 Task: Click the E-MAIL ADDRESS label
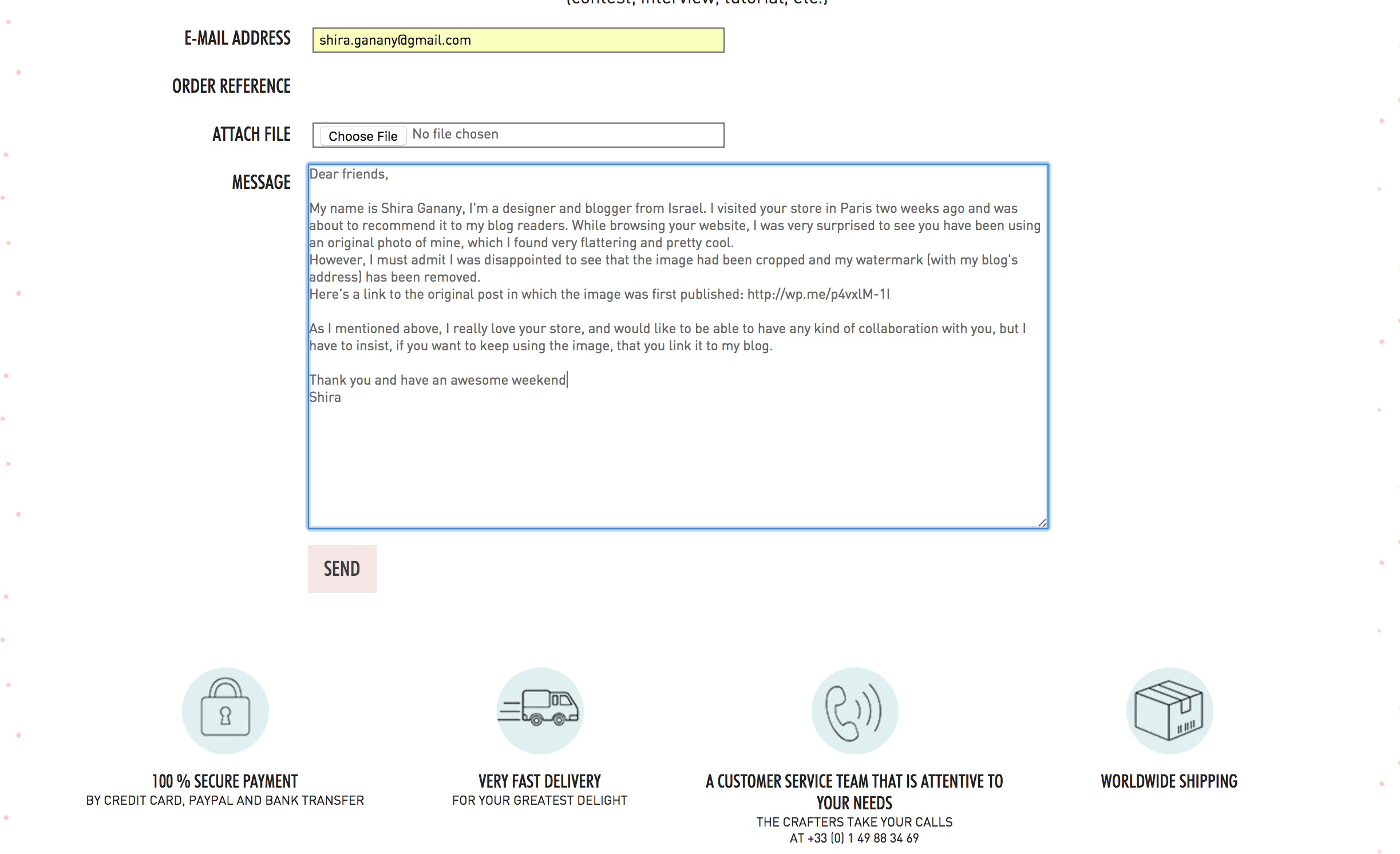pos(238,38)
